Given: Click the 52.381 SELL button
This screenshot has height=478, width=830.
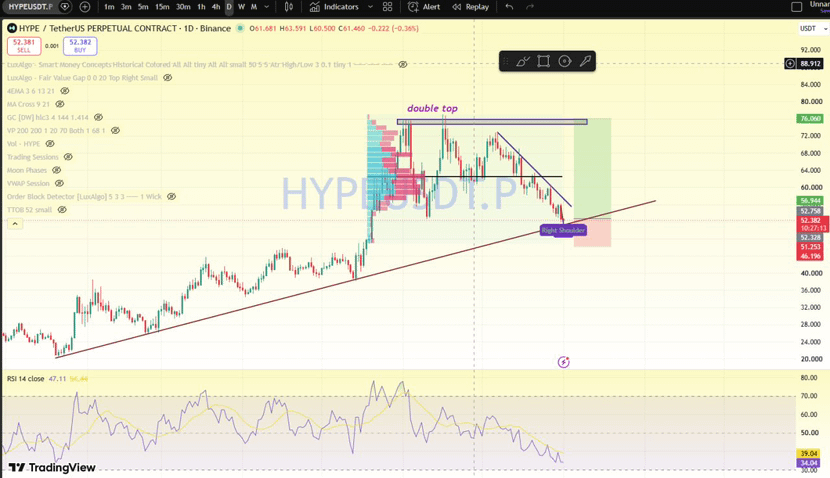Looking at the screenshot, I should (x=24, y=46).
